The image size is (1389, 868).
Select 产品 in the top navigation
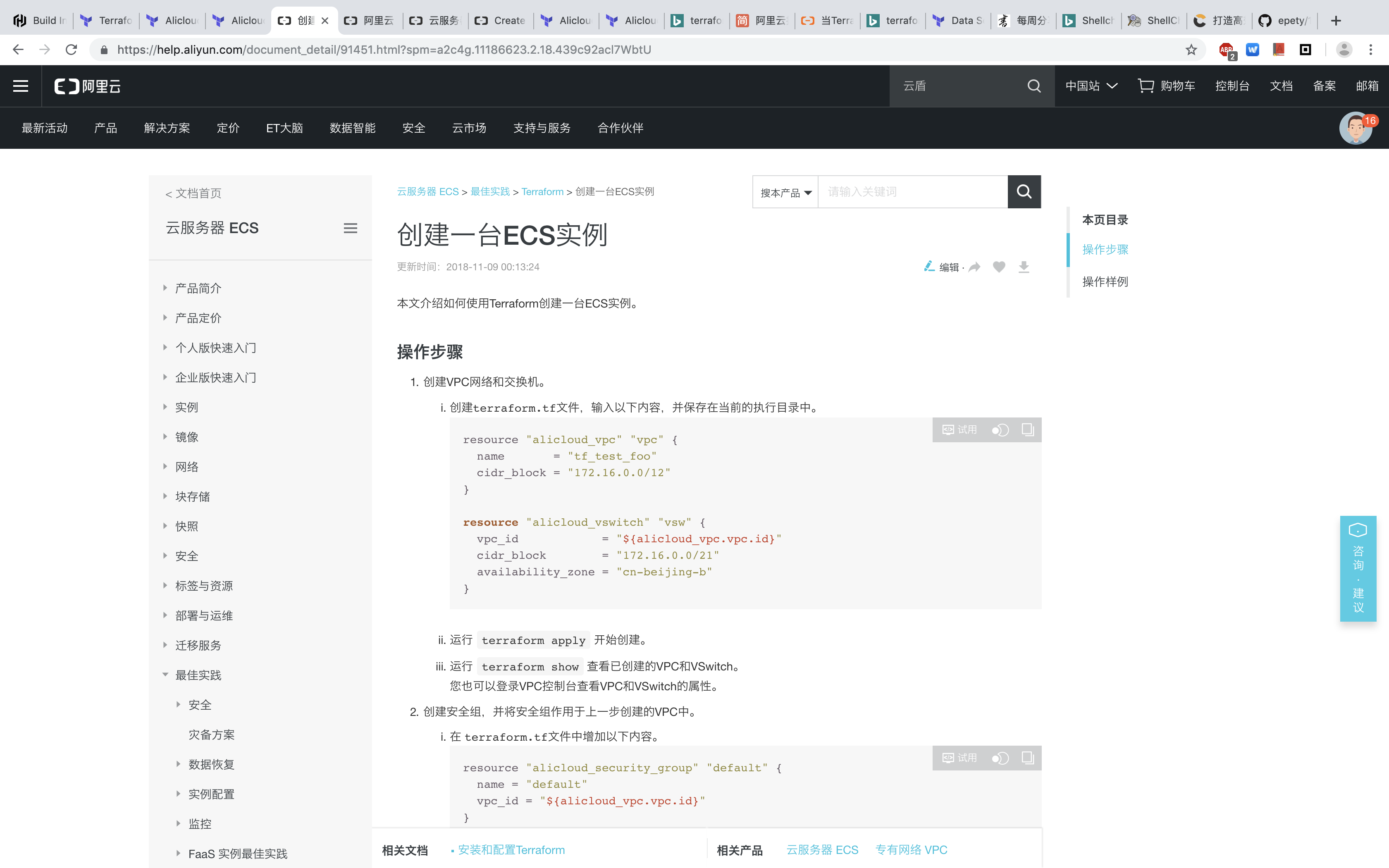coord(105,128)
